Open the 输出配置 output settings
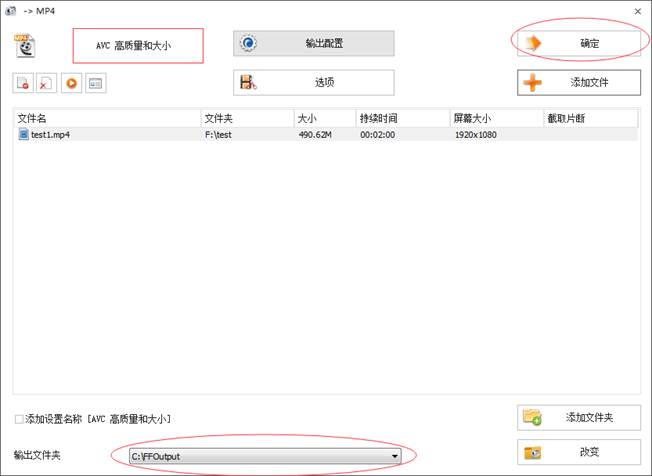The width and height of the screenshot is (652, 476). pos(314,43)
